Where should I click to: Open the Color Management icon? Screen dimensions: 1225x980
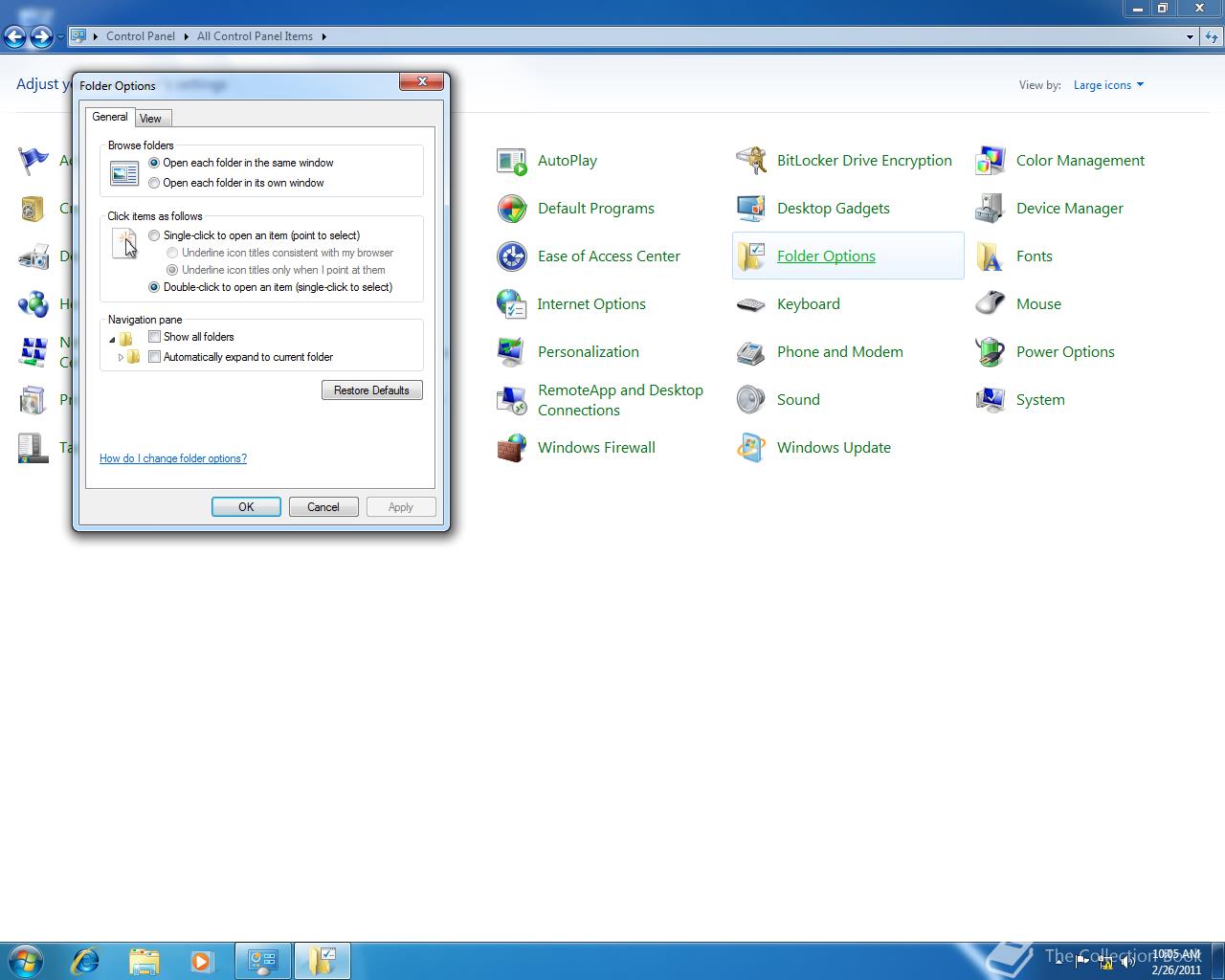coord(991,161)
